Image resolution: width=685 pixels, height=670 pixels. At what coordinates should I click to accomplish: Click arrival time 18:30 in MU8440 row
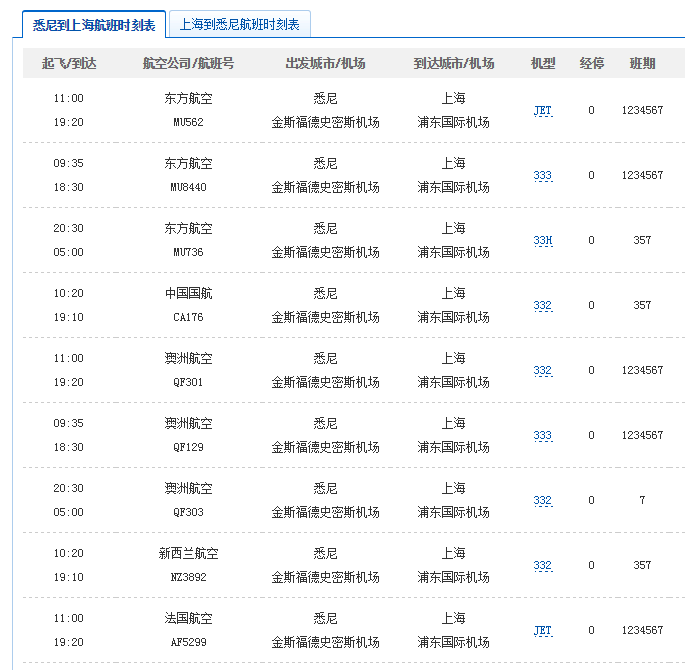click(x=69, y=187)
